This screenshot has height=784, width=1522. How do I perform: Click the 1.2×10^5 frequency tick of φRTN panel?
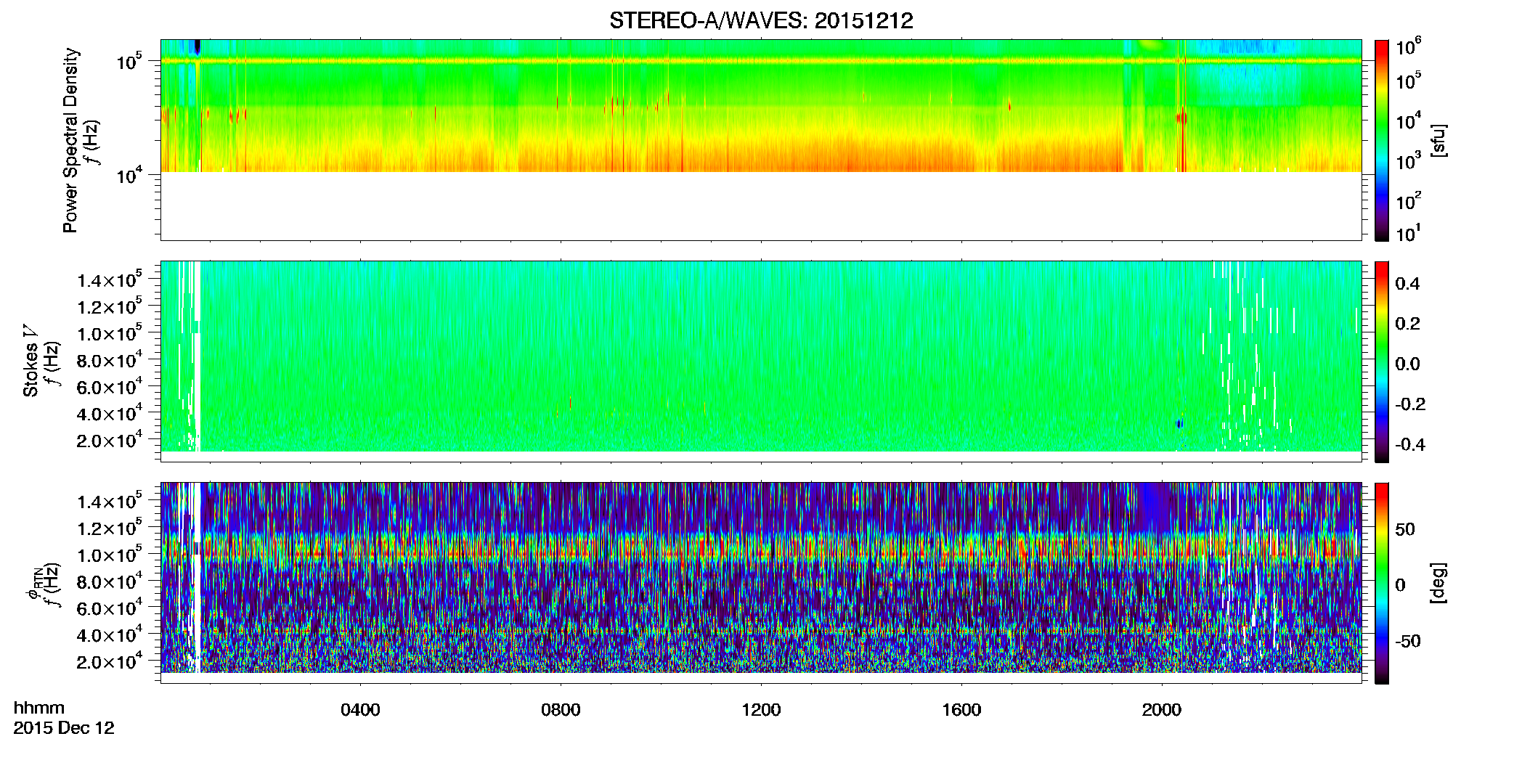point(110,528)
